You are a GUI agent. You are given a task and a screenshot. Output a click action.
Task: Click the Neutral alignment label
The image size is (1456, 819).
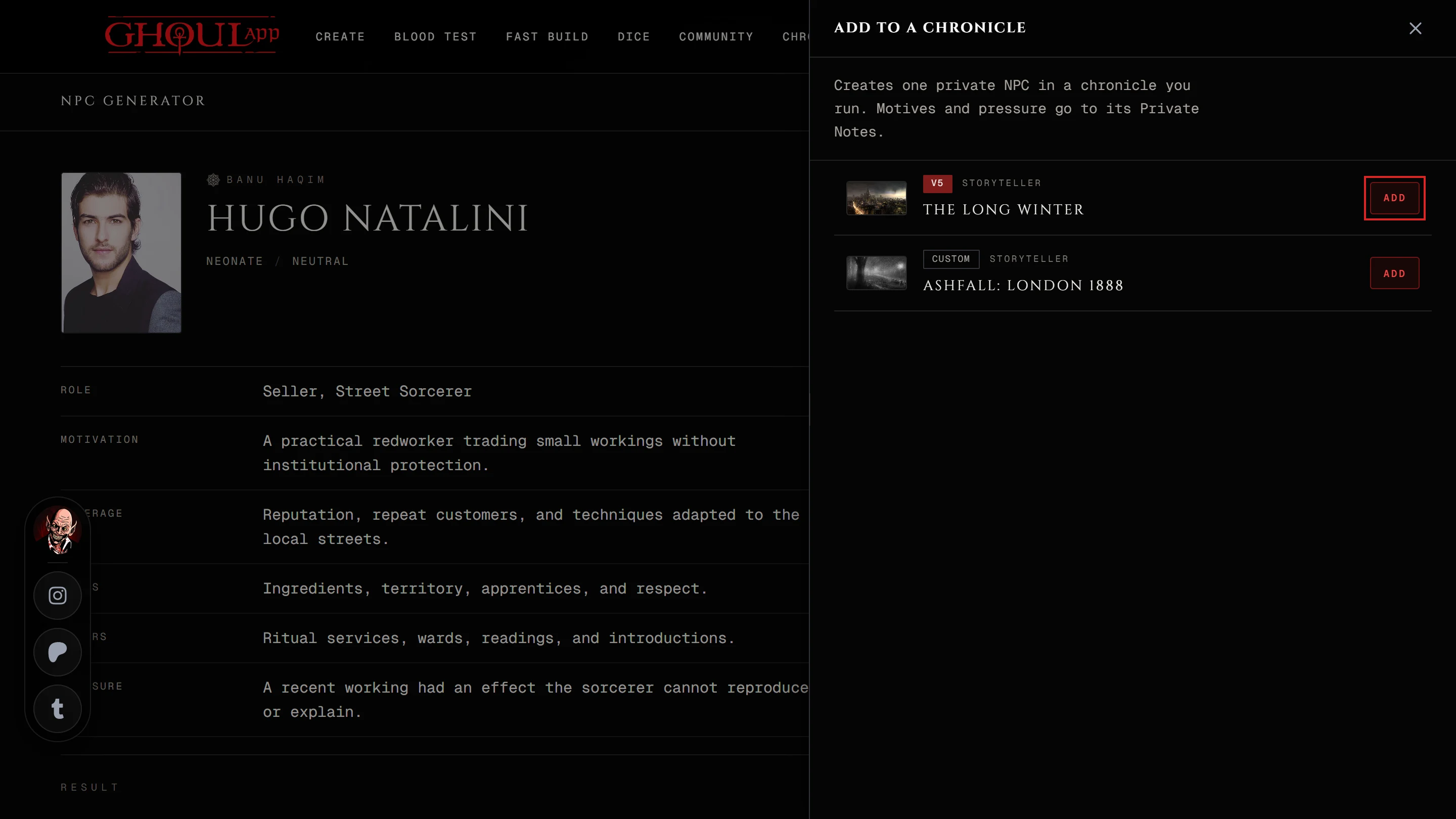click(321, 261)
